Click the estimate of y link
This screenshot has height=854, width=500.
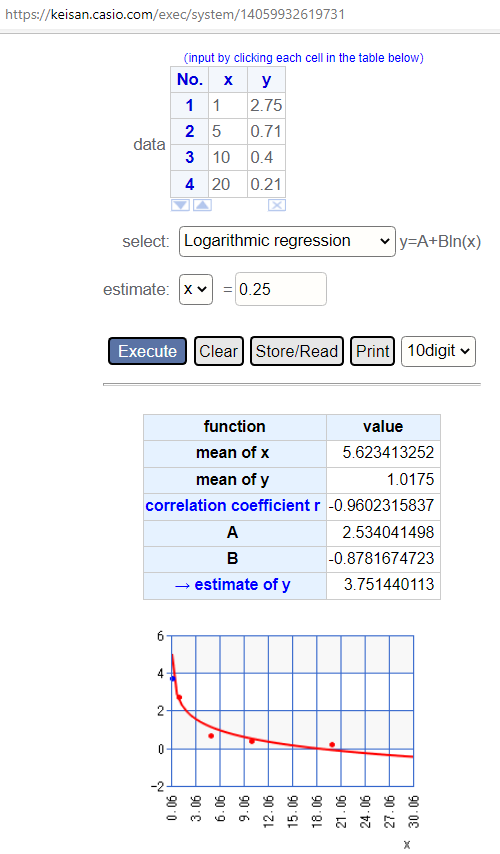(x=233, y=584)
